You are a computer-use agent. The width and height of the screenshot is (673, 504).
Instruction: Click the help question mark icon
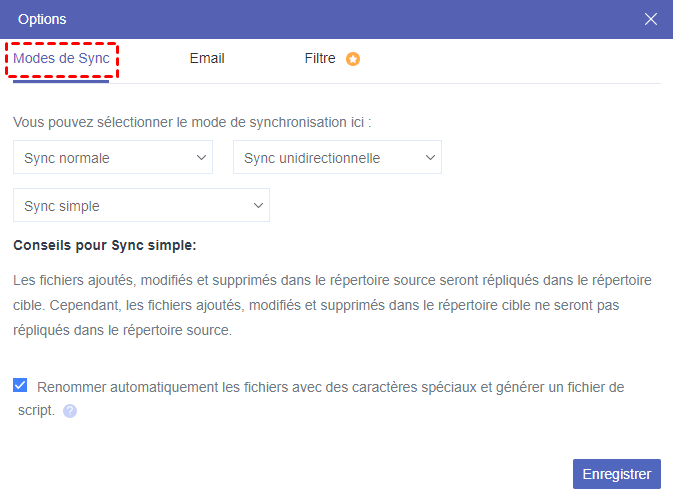tap(70, 411)
